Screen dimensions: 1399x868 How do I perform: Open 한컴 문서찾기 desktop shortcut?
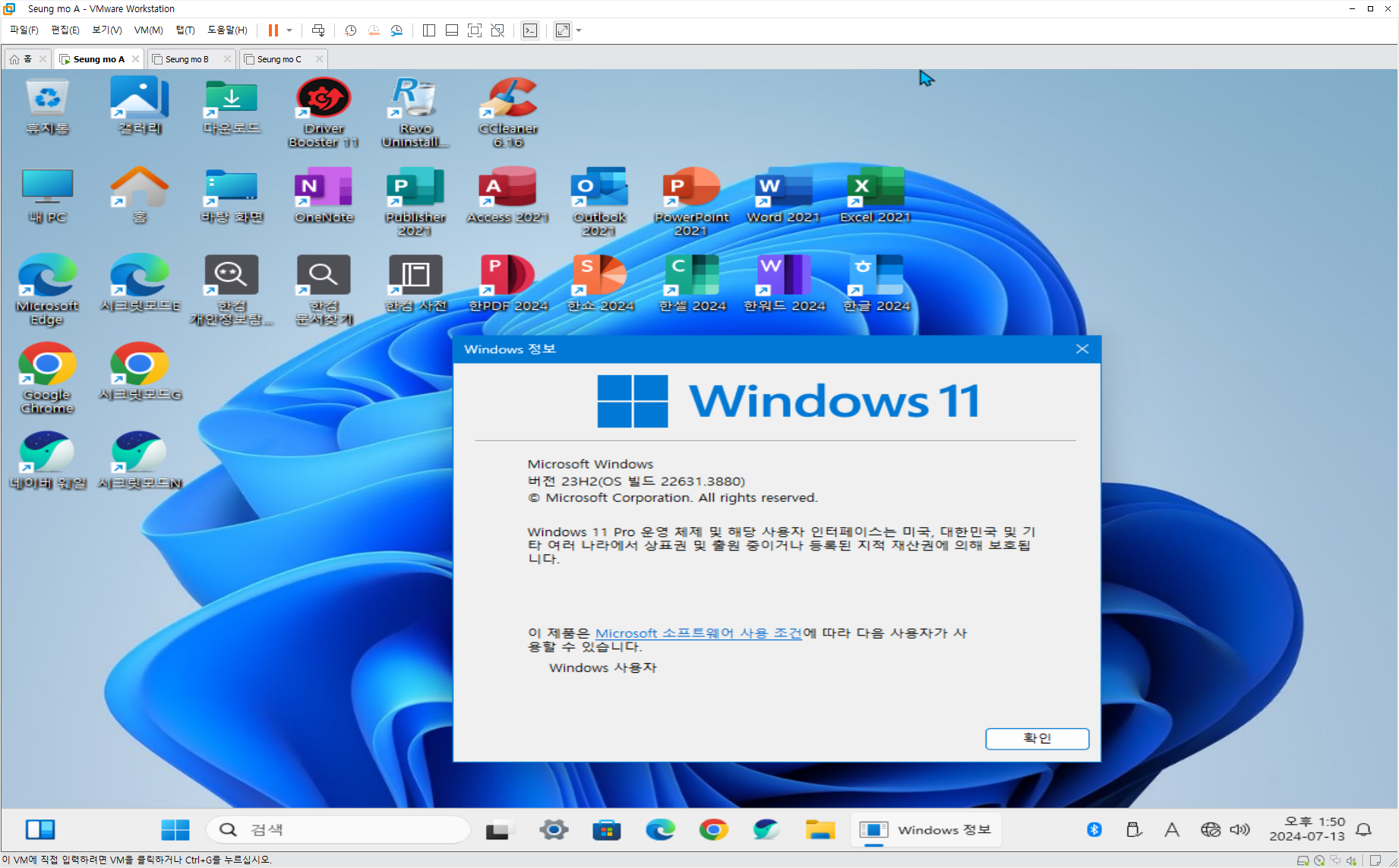tap(324, 290)
